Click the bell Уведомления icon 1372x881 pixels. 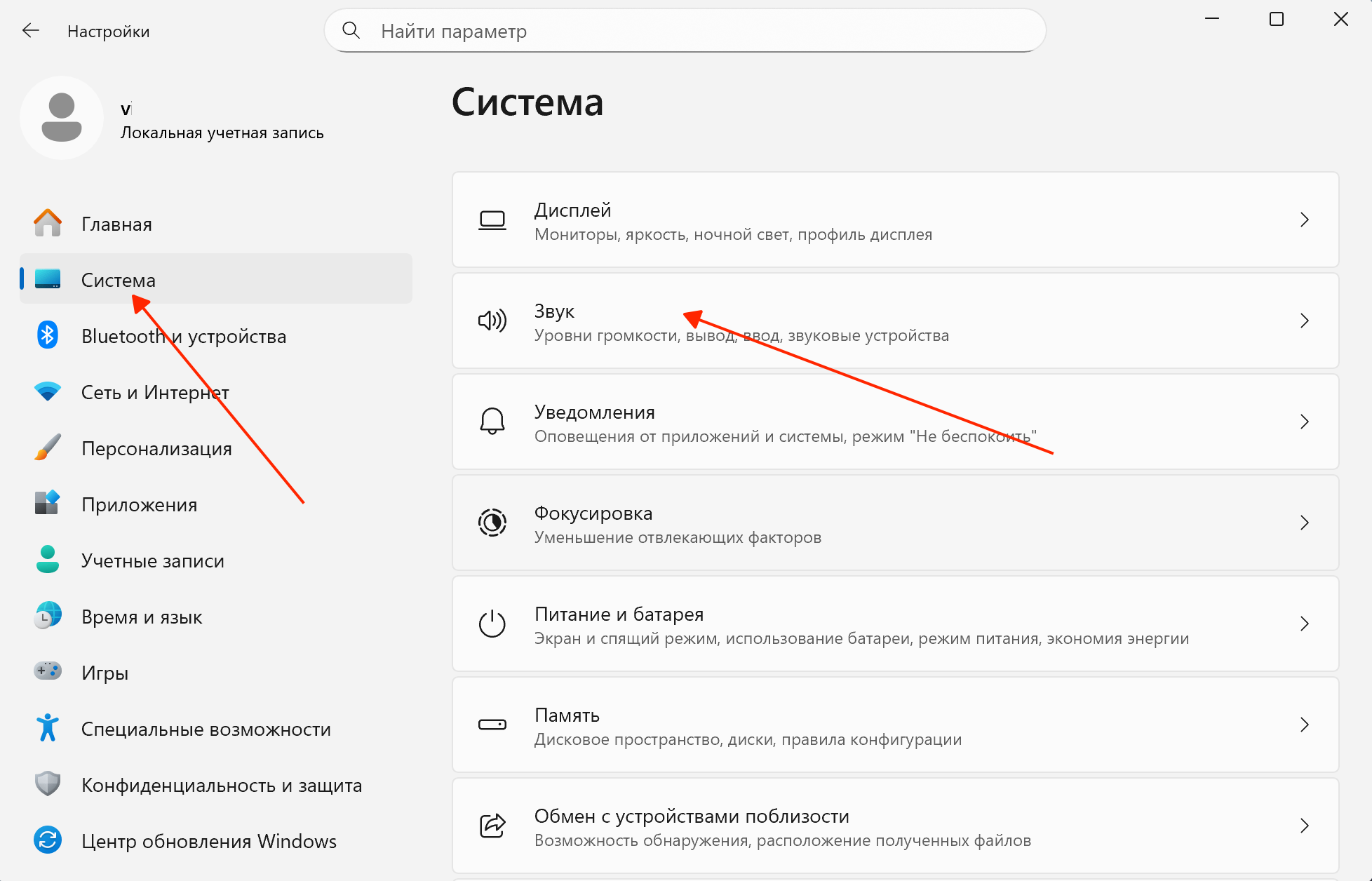coord(492,422)
